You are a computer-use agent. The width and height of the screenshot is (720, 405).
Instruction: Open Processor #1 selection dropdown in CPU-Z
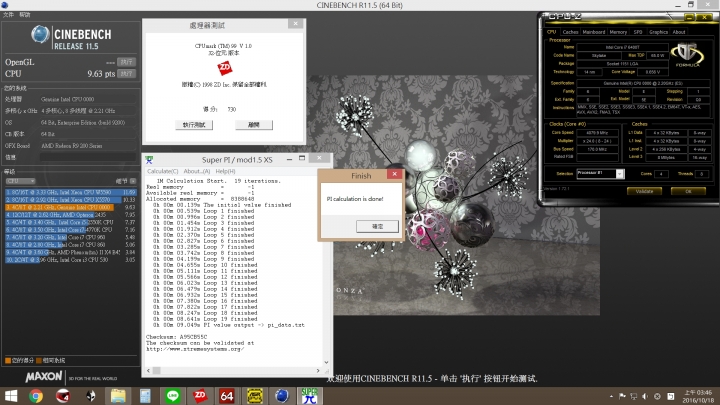(x=619, y=174)
